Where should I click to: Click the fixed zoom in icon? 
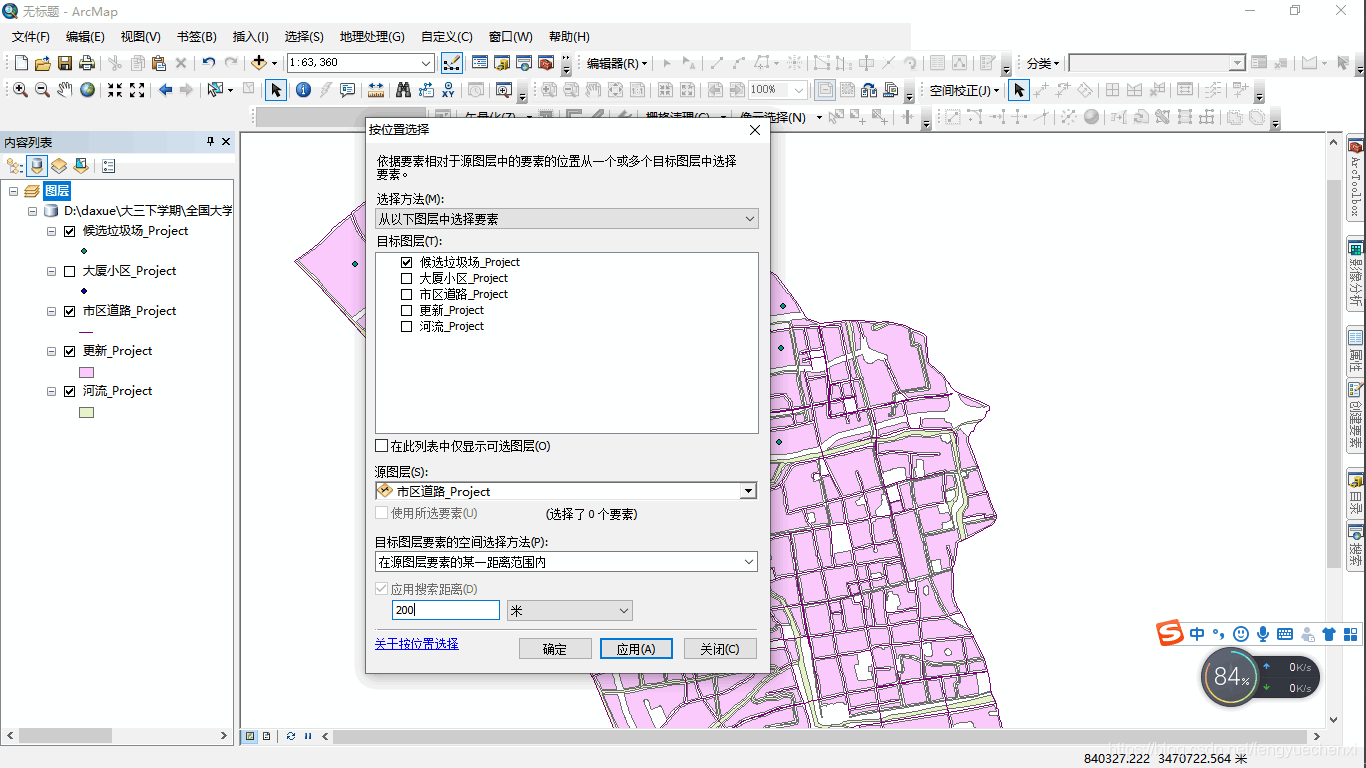[x=115, y=90]
